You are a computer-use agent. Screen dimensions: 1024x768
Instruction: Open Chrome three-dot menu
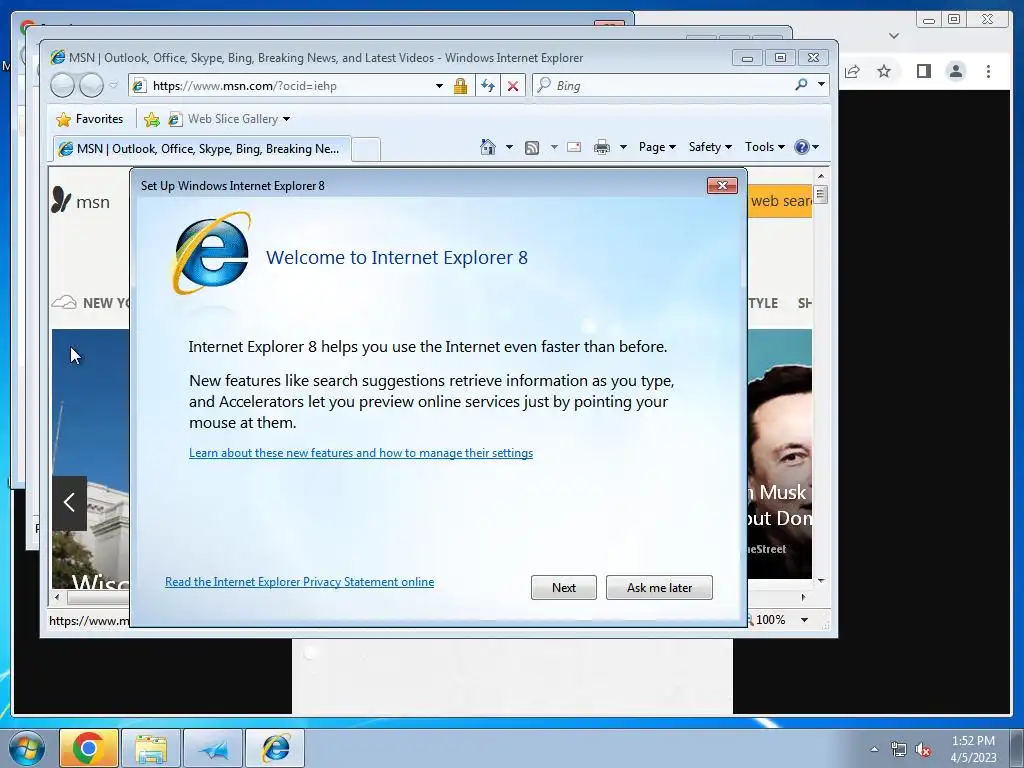[x=988, y=71]
